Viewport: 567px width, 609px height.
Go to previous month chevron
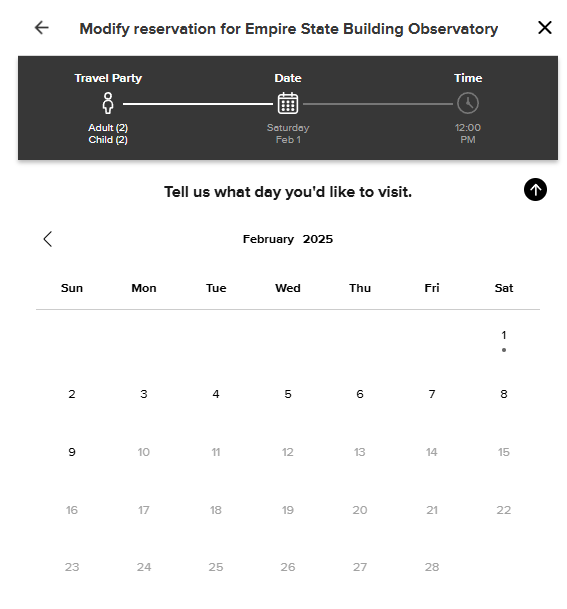pos(48,239)
